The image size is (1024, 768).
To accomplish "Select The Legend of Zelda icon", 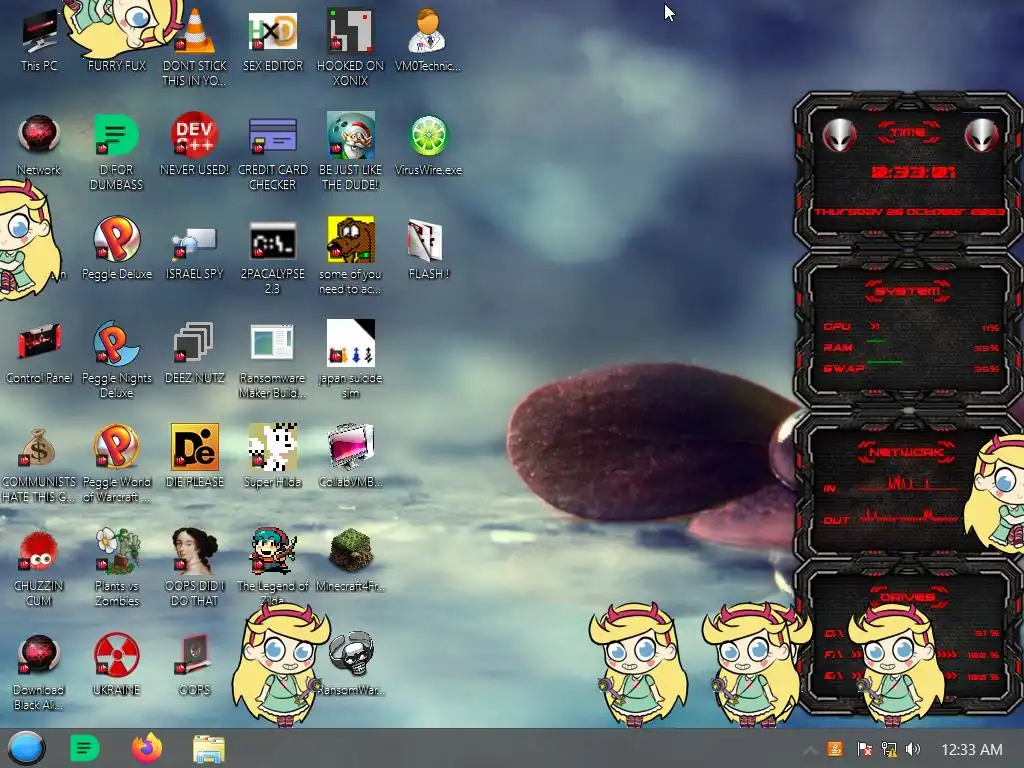I will tap(272, 567).
